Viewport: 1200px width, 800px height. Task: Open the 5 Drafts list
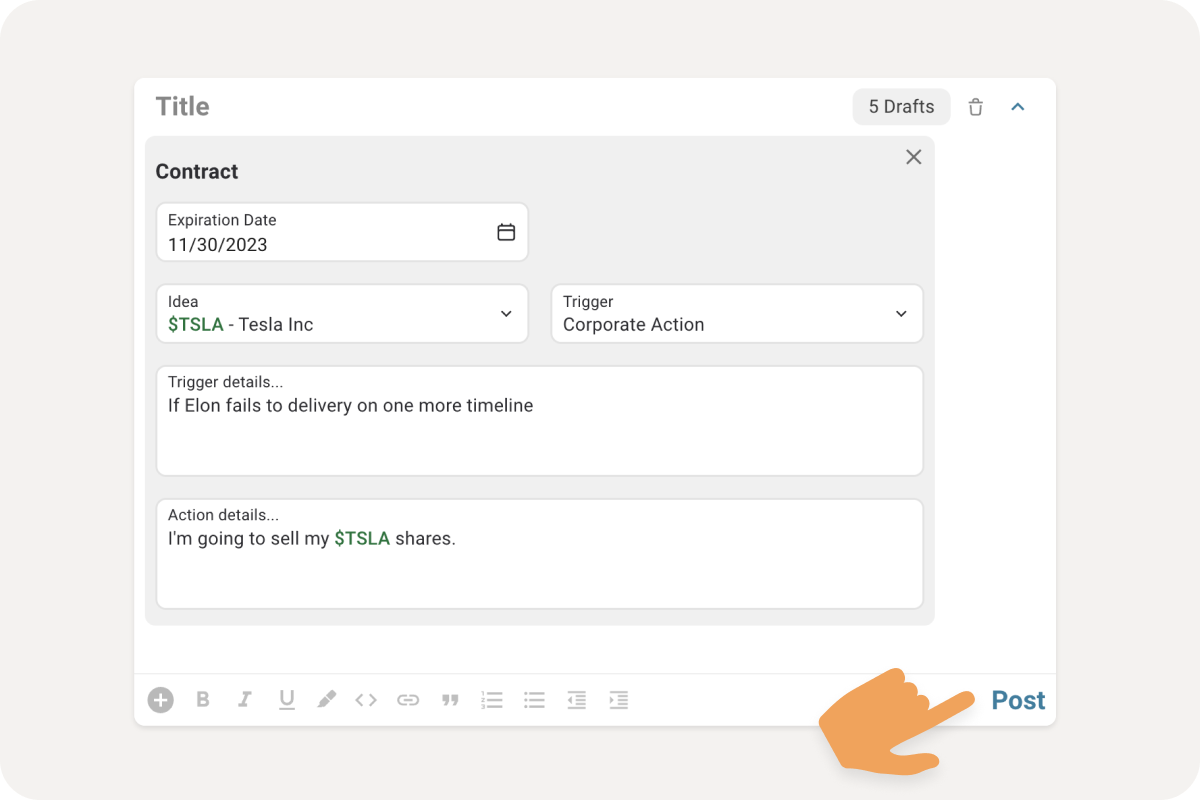pyautogui.click(x=902, y=107)
